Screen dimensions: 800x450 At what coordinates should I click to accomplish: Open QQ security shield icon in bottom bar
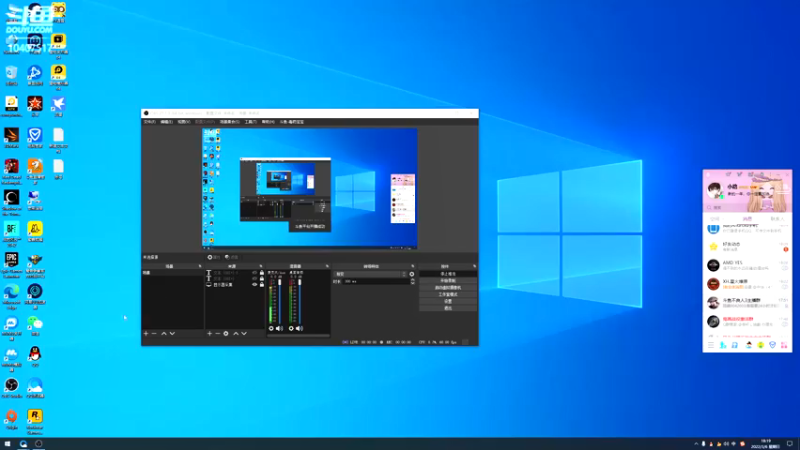point(772,345)
